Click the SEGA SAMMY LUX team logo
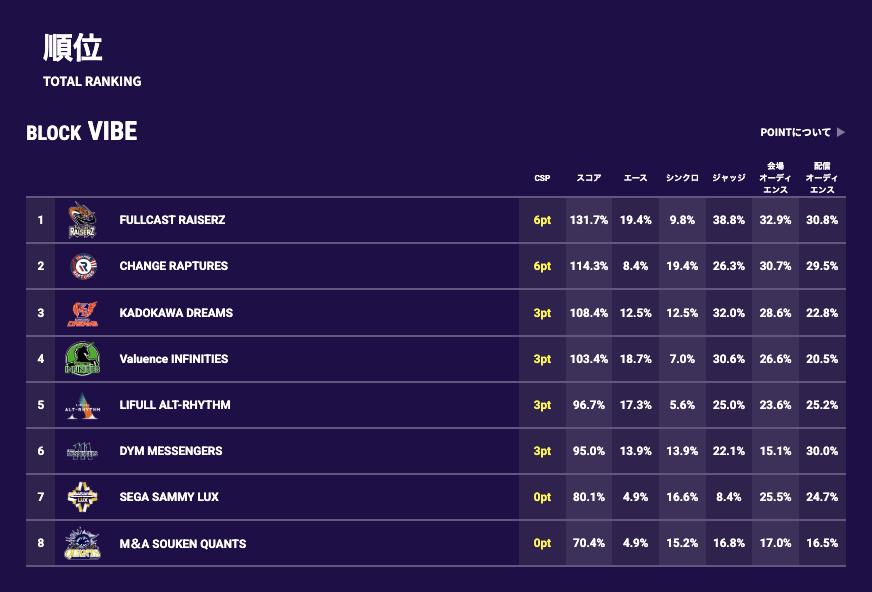 83,497
